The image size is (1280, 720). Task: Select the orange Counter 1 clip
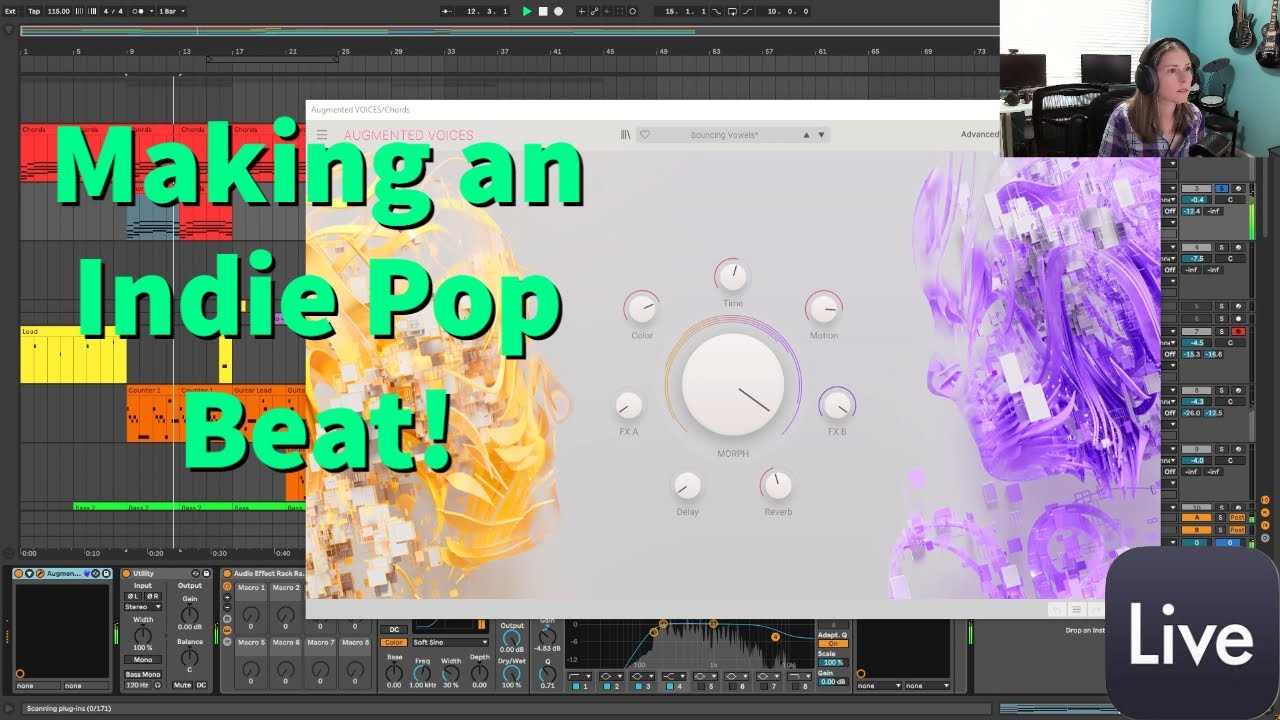point(152,413)
